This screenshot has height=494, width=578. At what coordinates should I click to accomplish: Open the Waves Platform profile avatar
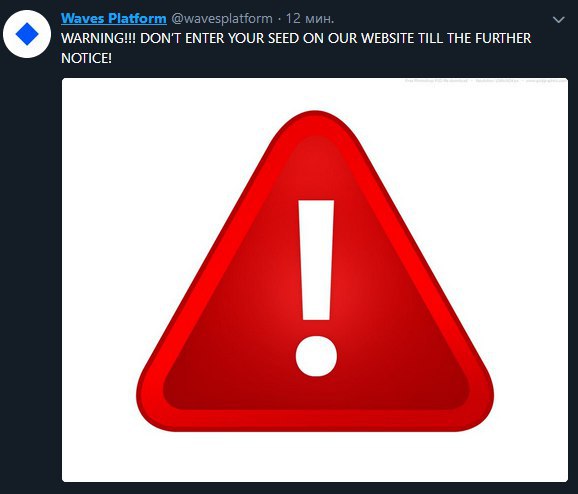pyautogui.click(x=27, y=34)
